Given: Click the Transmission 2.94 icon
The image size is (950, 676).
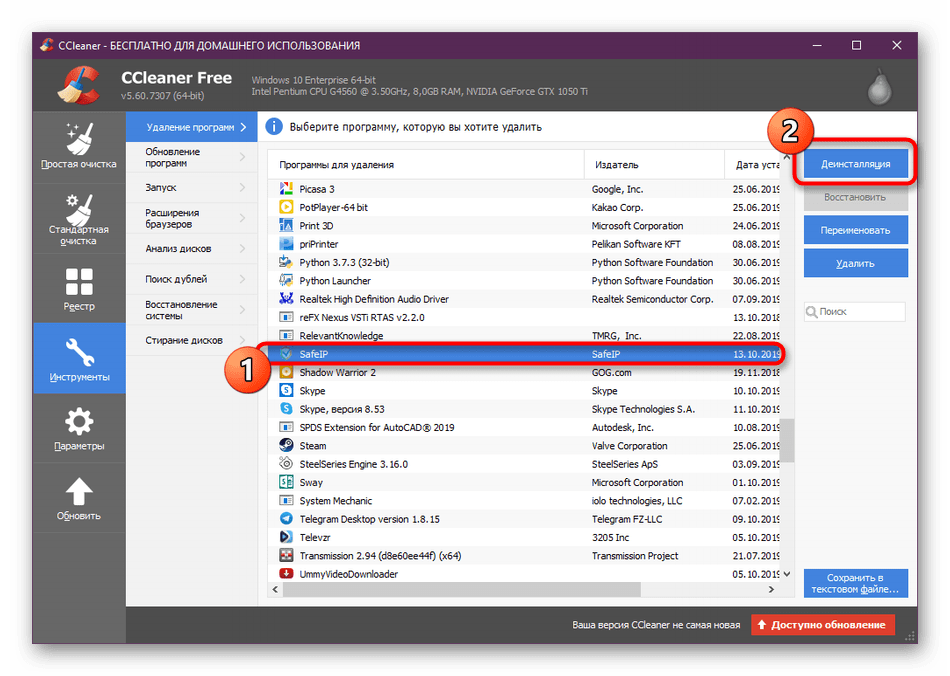Looking at the screenshot, I should click(x=286, y=555).
